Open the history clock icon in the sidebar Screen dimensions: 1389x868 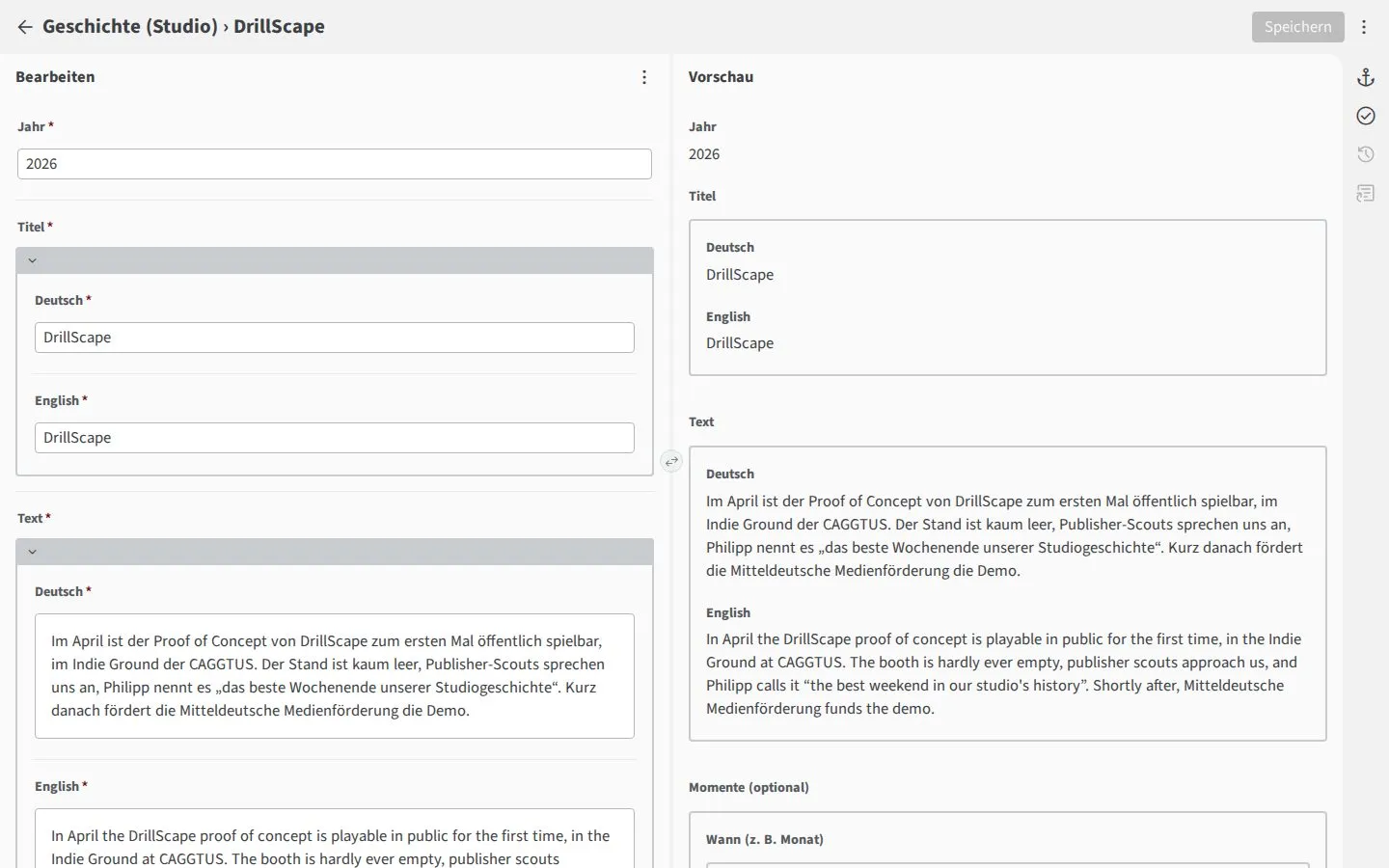pos(1366,154)
